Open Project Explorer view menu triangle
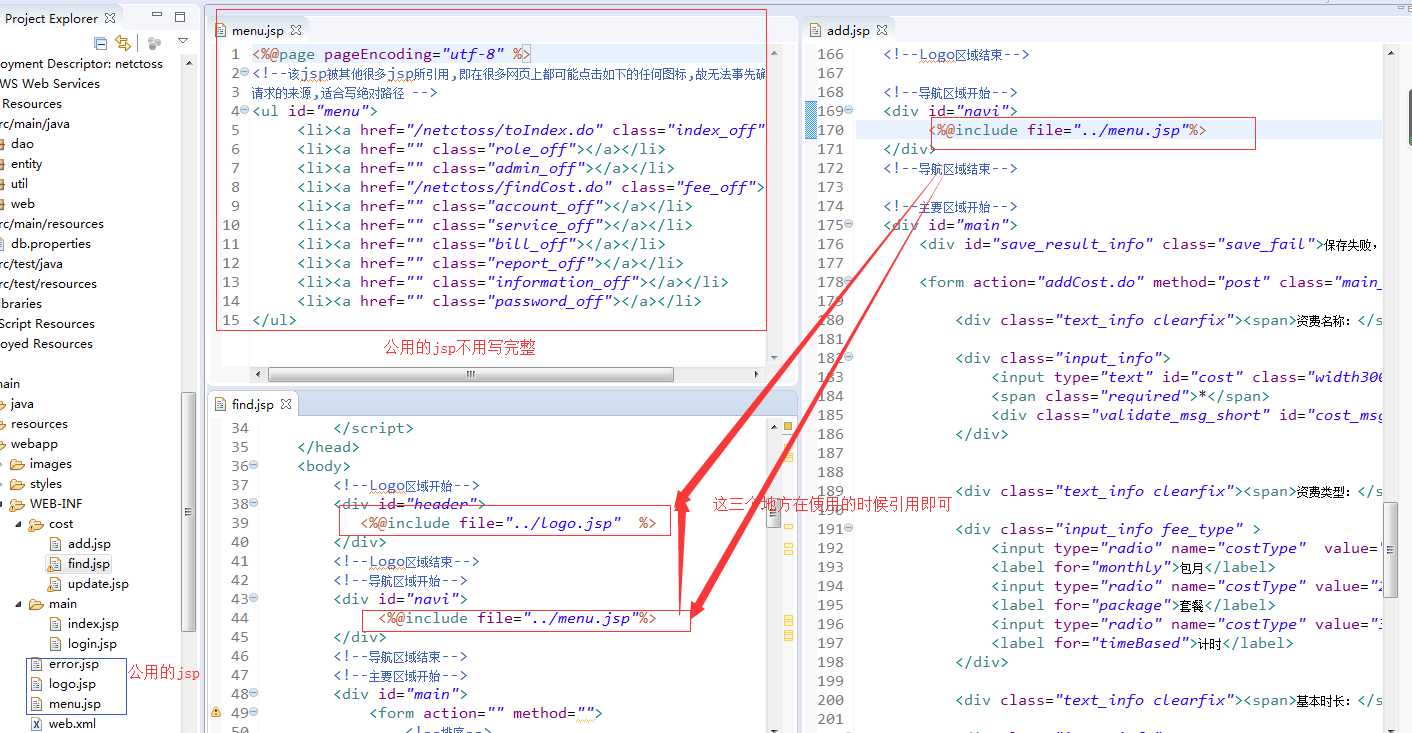 pos(183,42)
